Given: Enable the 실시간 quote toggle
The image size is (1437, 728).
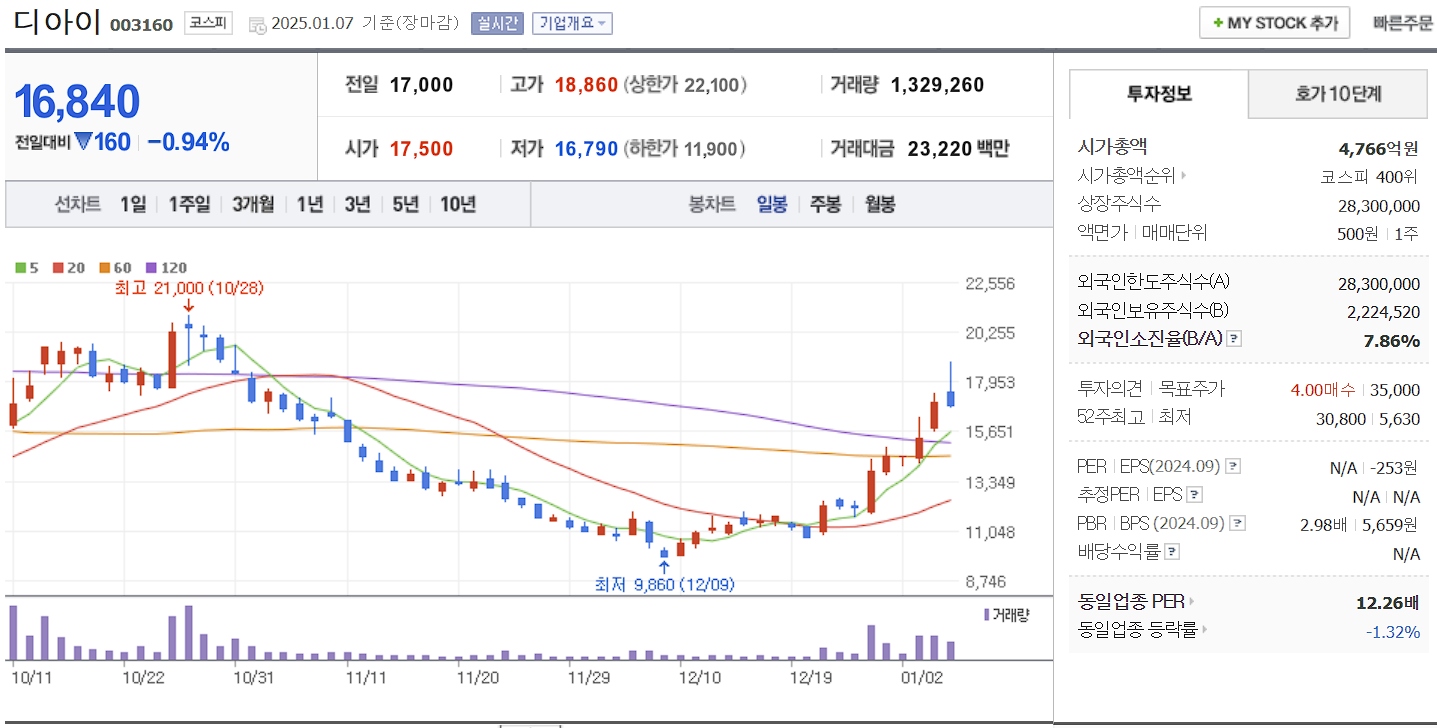Looking at the screenshot, I should tap(497, 23).
